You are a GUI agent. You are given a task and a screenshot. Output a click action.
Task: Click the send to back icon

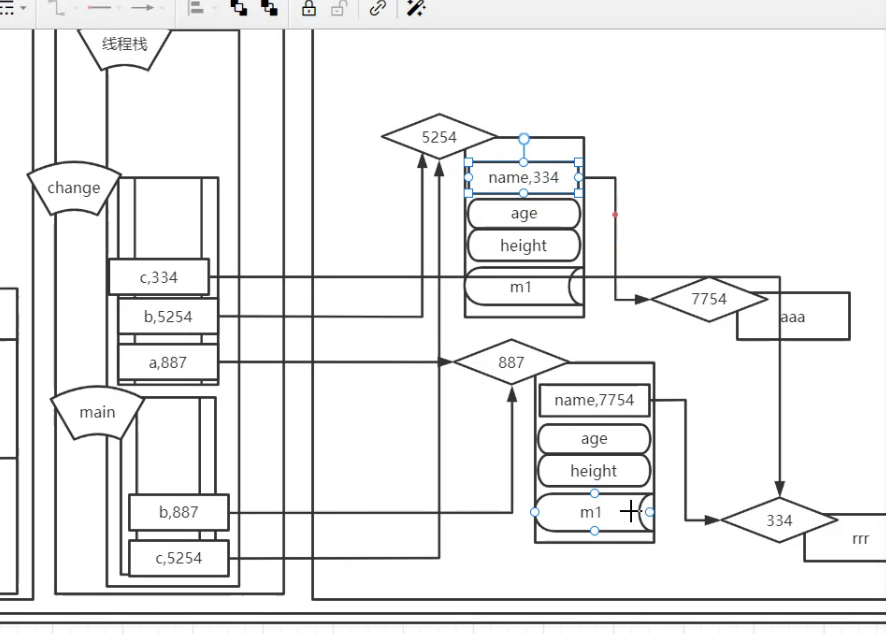[269, 8]
